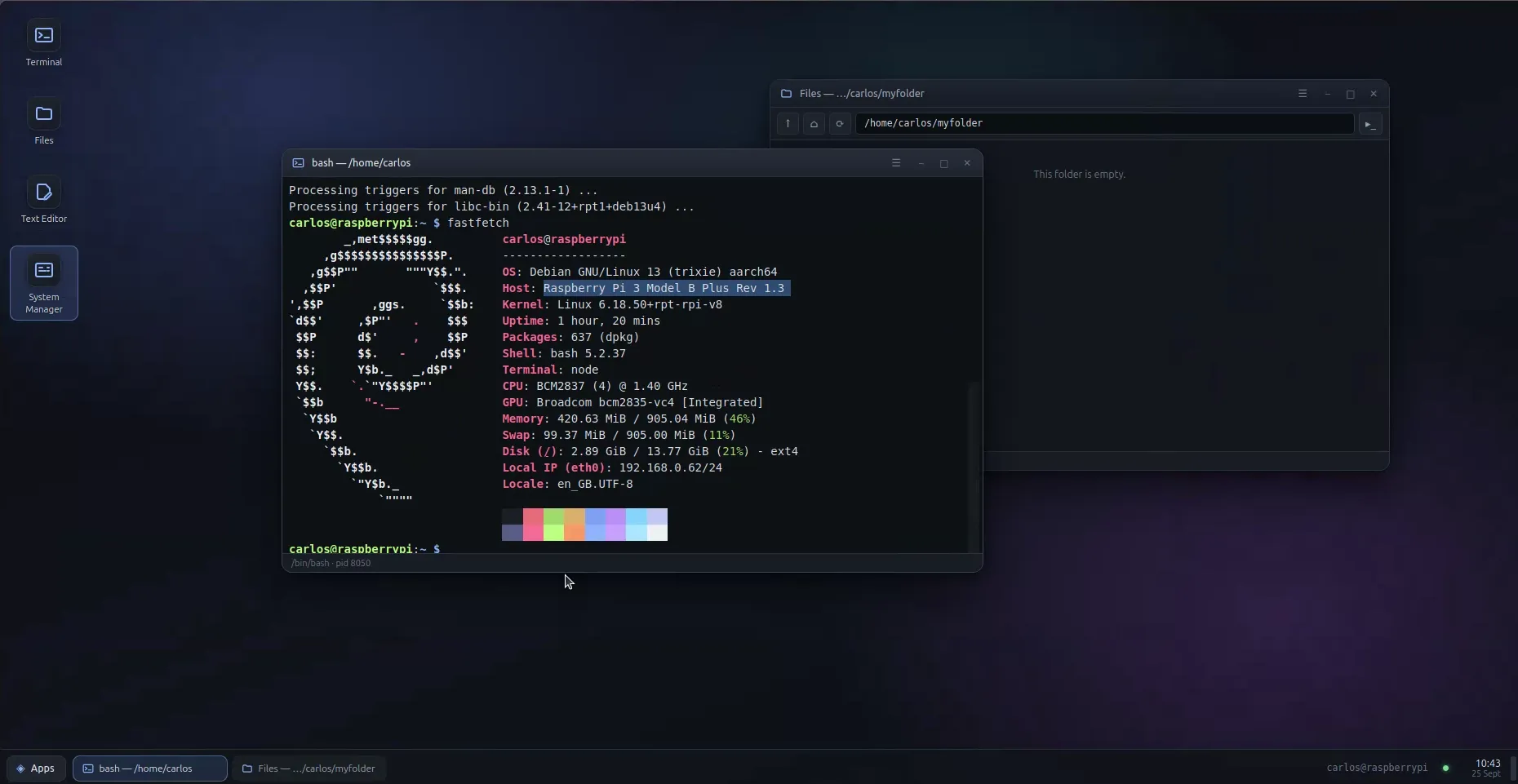This screenshot has height=784, width=1518.
Task: Click the CPU BCM2837 line
Action: tap(595, 386)
